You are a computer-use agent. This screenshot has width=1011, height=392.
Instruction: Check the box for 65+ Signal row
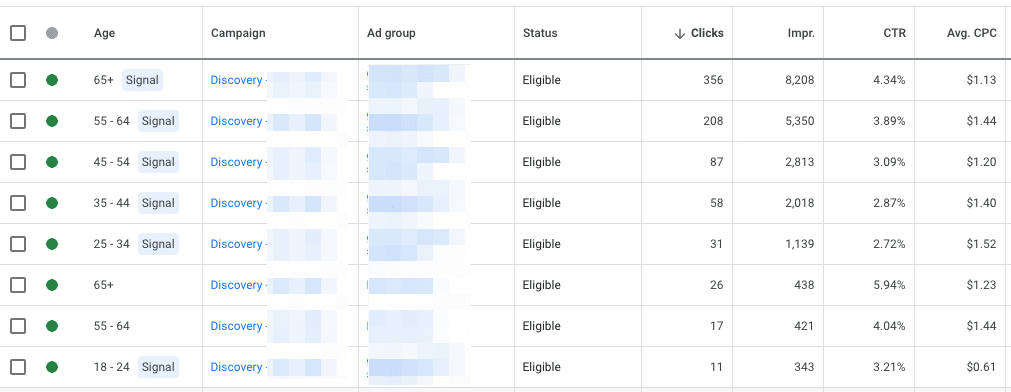18,80
